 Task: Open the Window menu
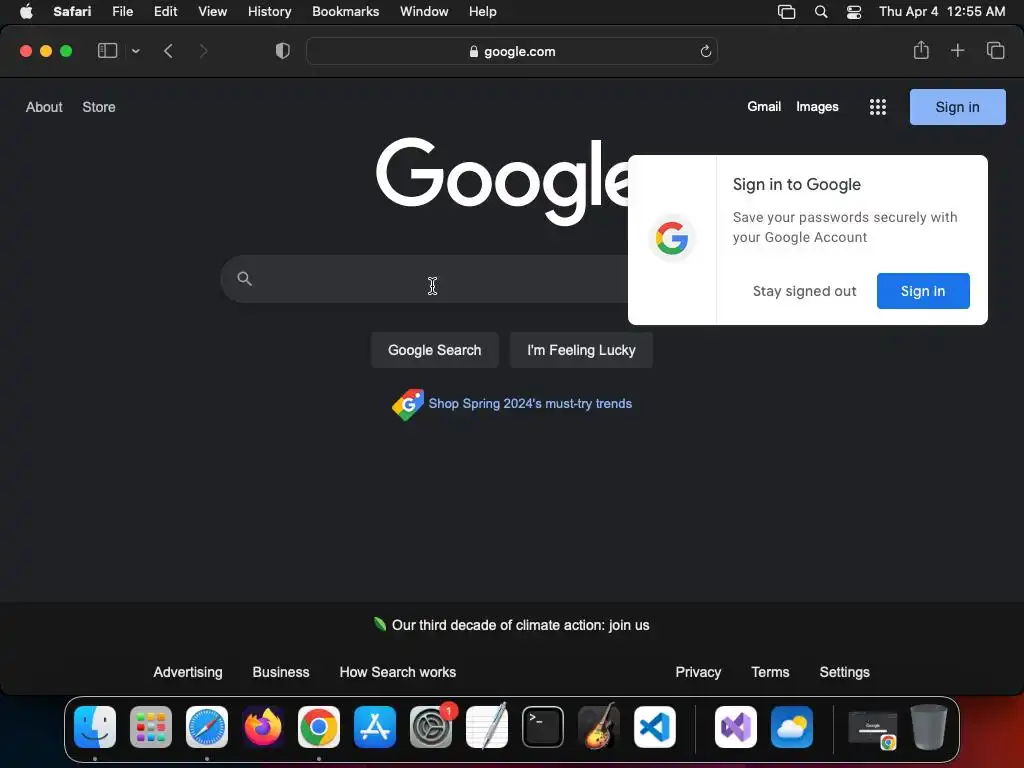424,12
